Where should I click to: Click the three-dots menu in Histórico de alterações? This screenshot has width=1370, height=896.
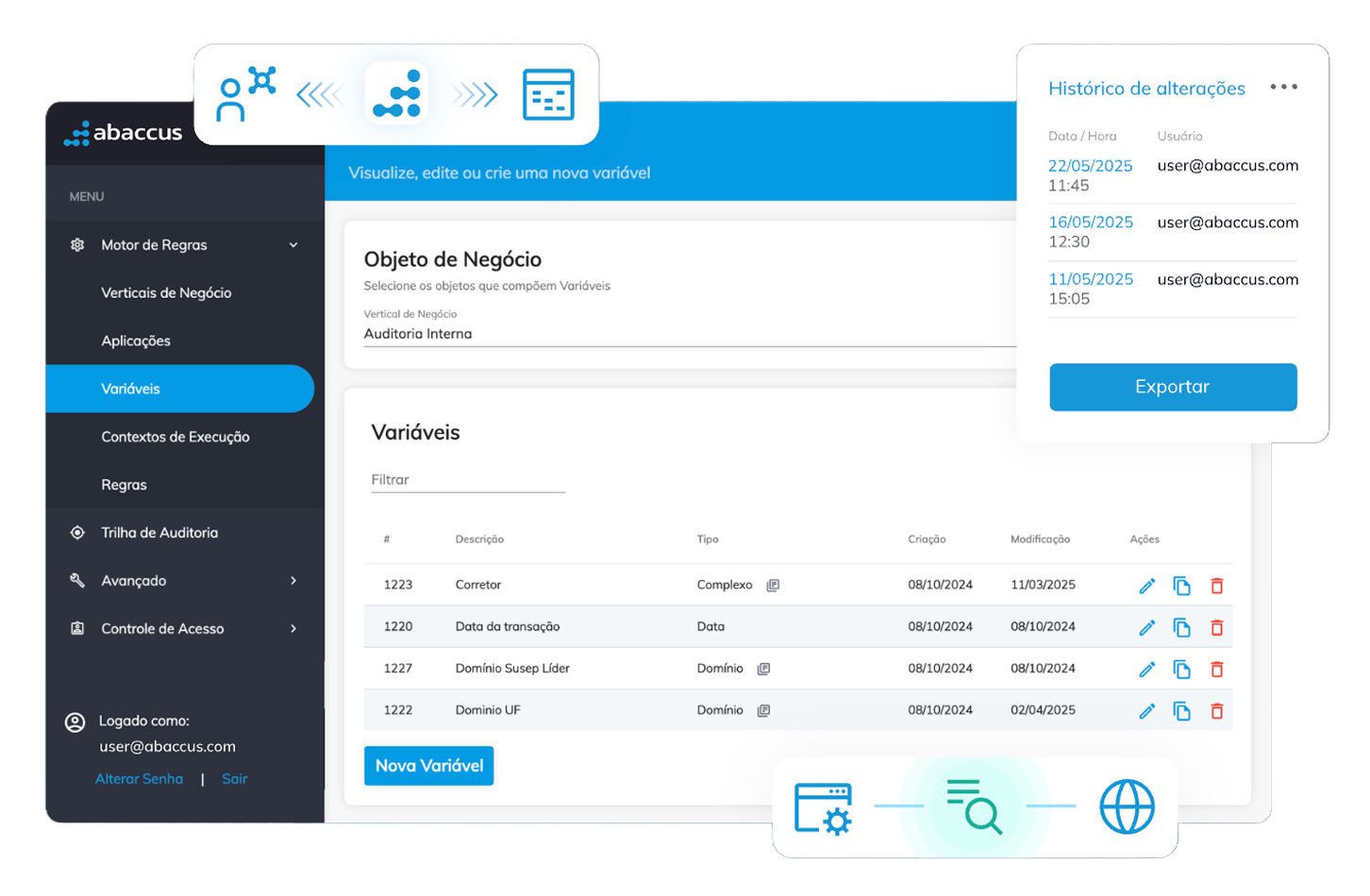click(x=1283, y=87)
